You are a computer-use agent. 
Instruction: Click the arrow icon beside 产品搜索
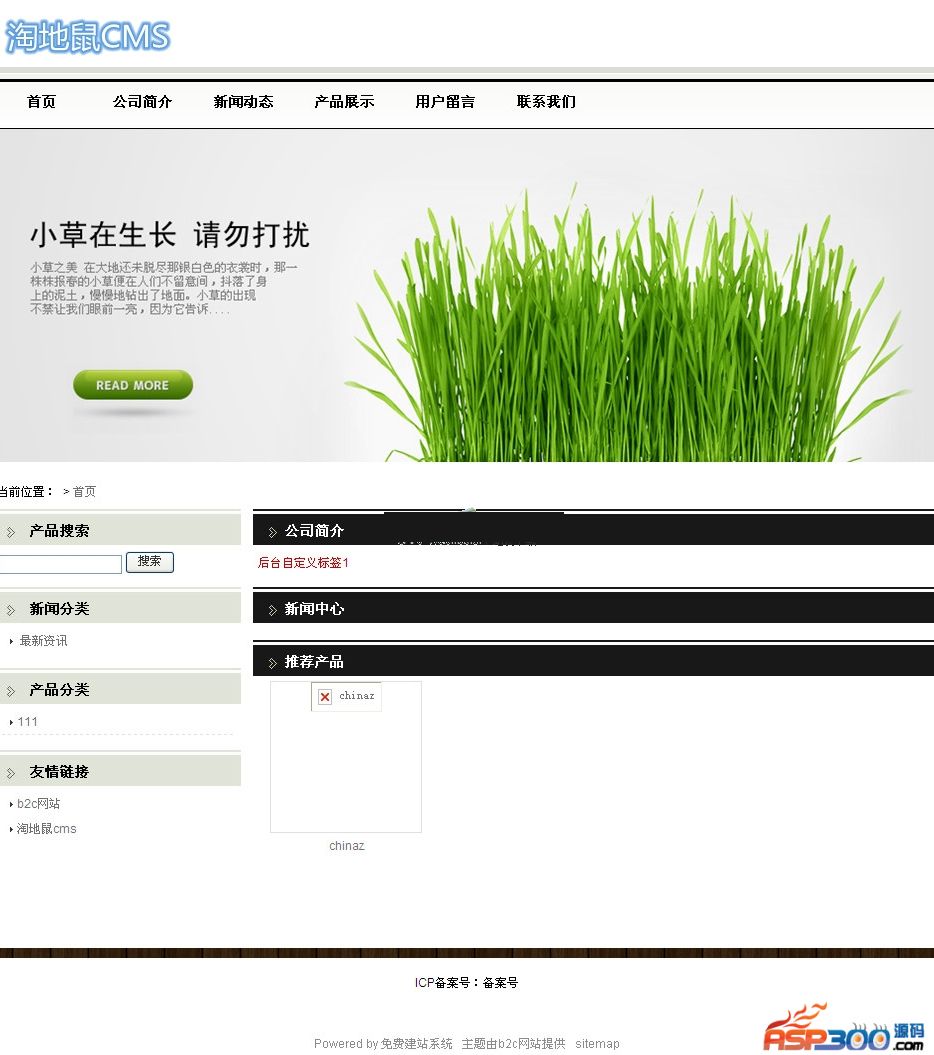point(11,532)
